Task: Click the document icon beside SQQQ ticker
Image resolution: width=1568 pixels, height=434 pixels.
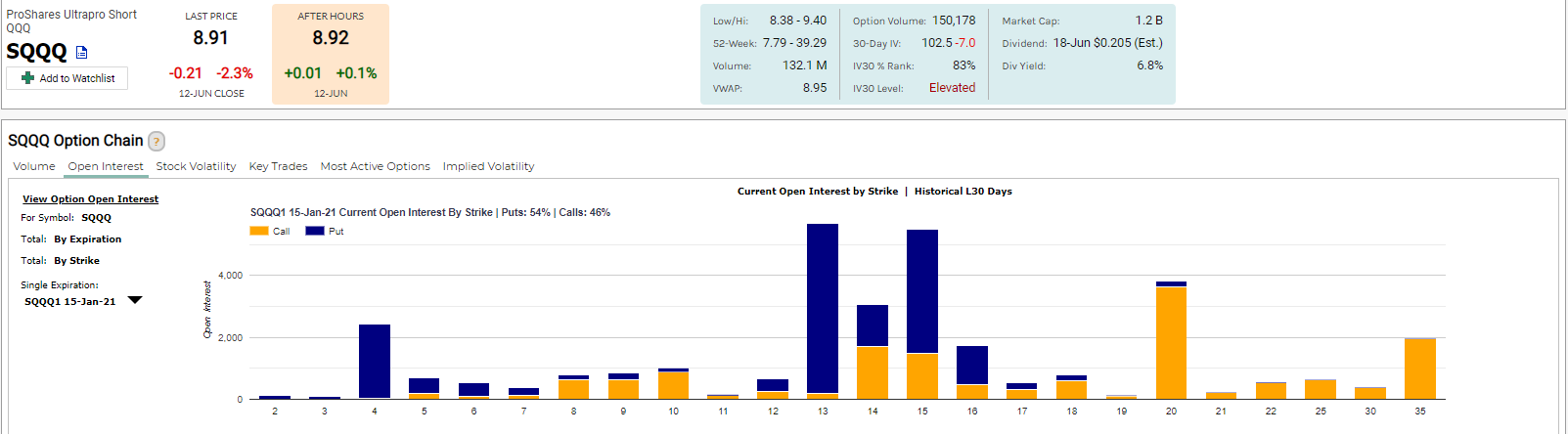Action: click(82, 53)
